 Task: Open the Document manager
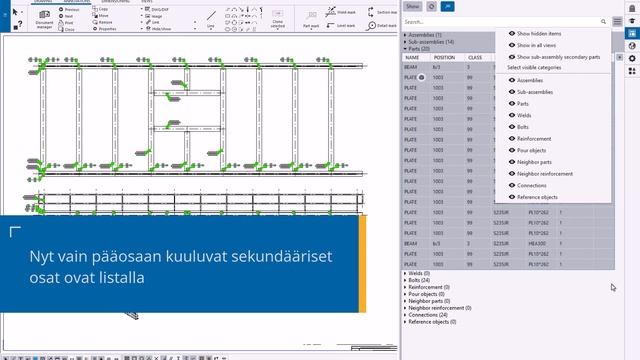(x=44, y=19)
